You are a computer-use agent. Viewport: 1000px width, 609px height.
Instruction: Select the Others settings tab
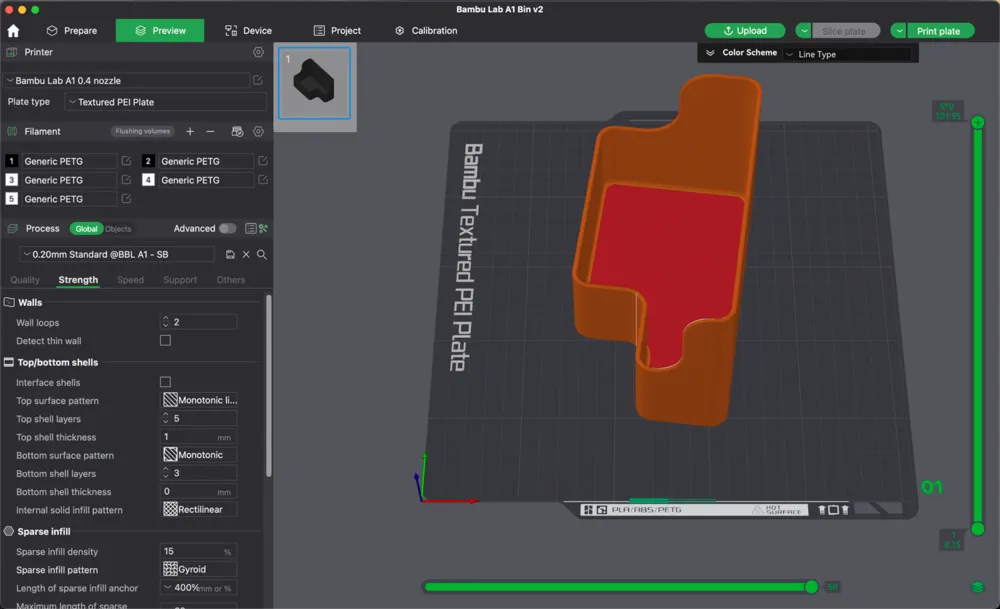point(230,280)
